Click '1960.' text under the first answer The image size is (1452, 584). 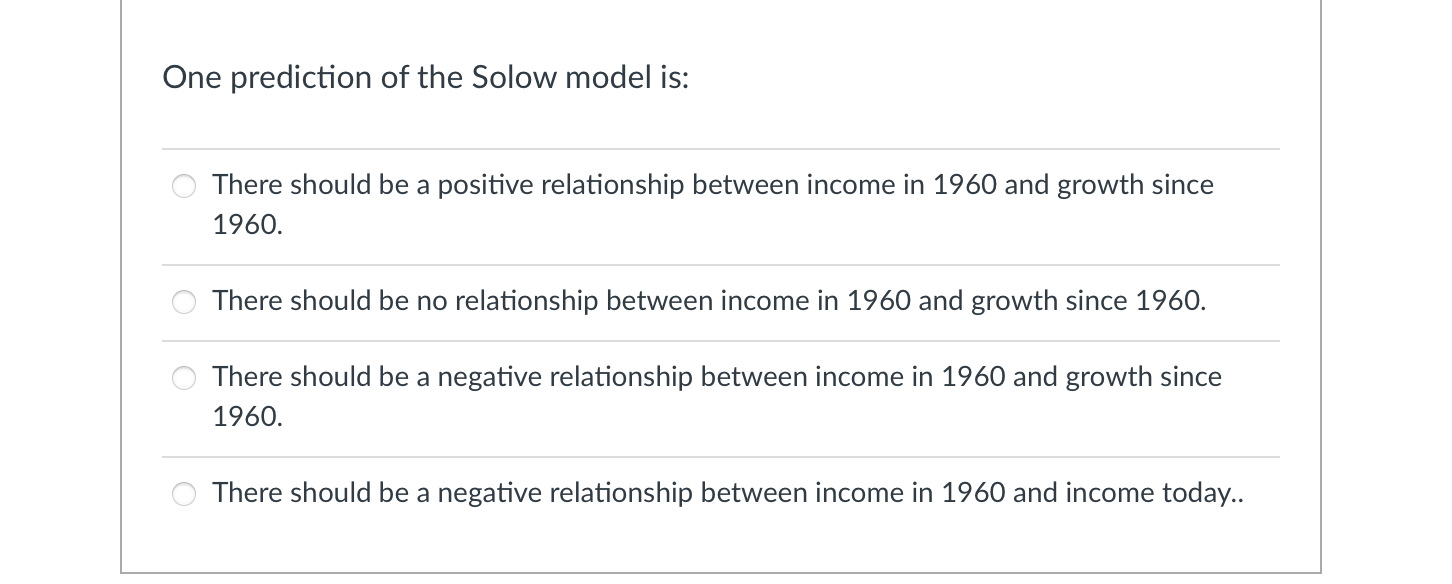[x=245, y=225]
